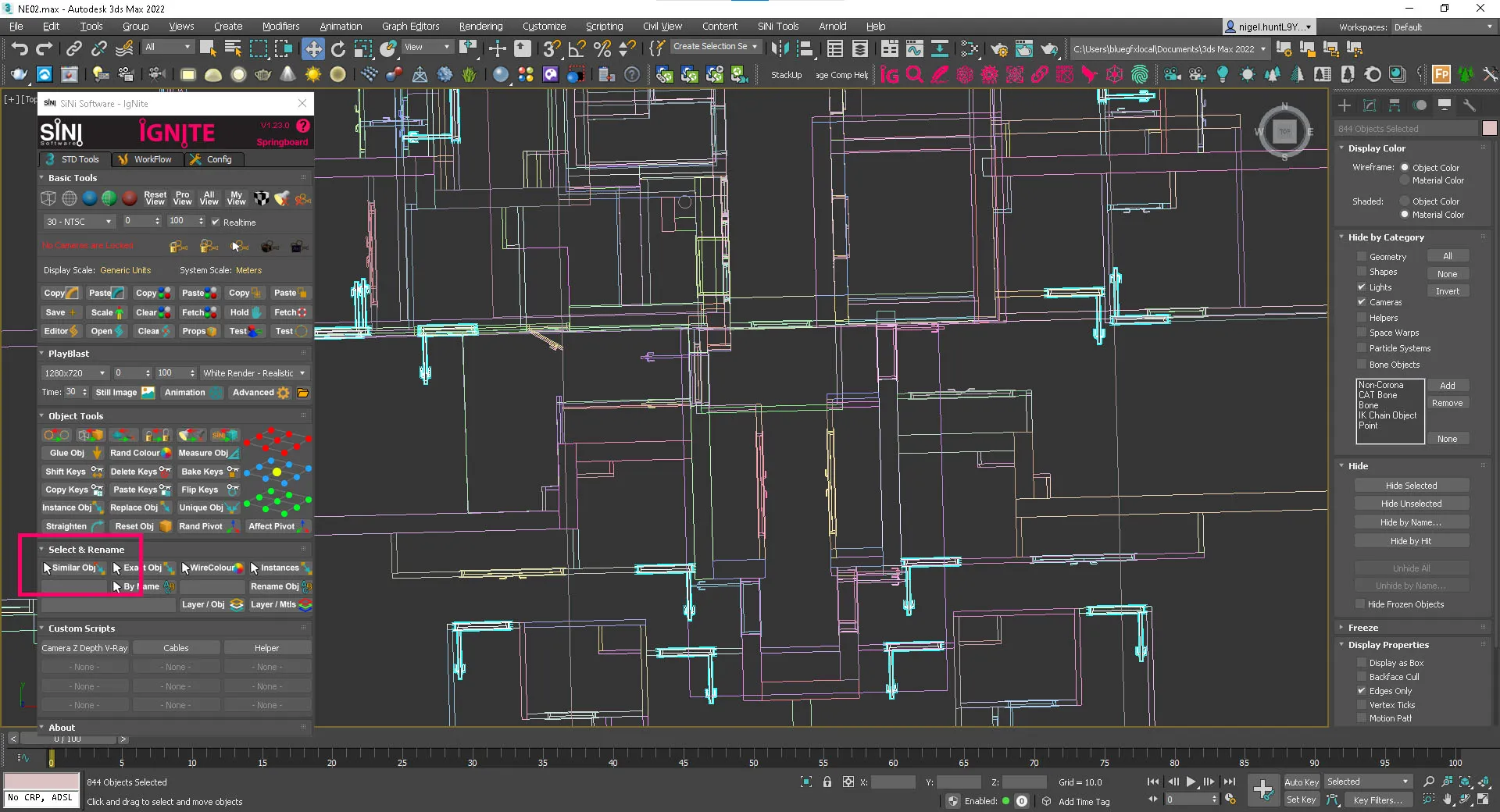Collapse the Custom Scripts rollout
This screenshot has height=812, width=1500.
80,629
